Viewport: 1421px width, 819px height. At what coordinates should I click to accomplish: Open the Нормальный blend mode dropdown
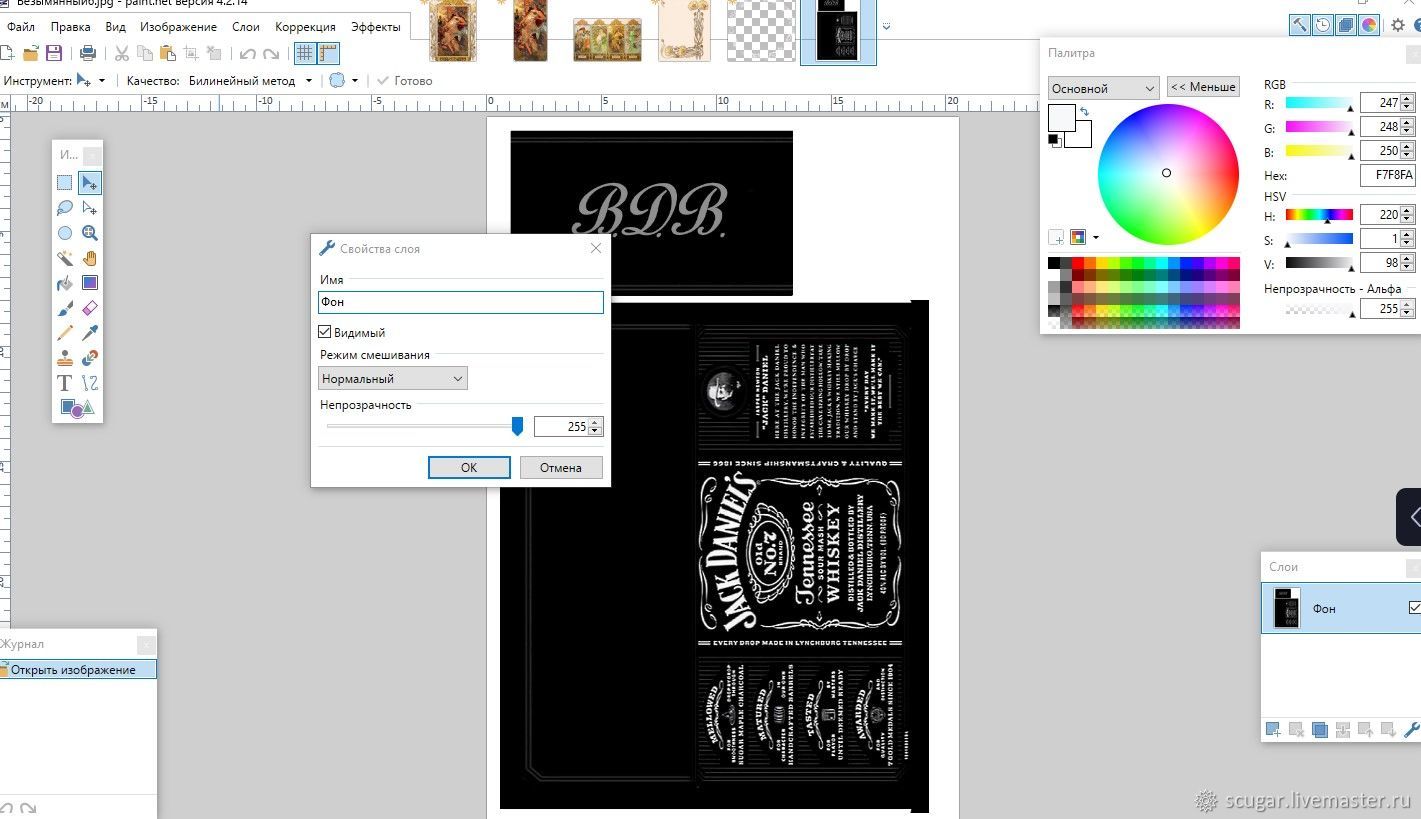tap(393, 379)
